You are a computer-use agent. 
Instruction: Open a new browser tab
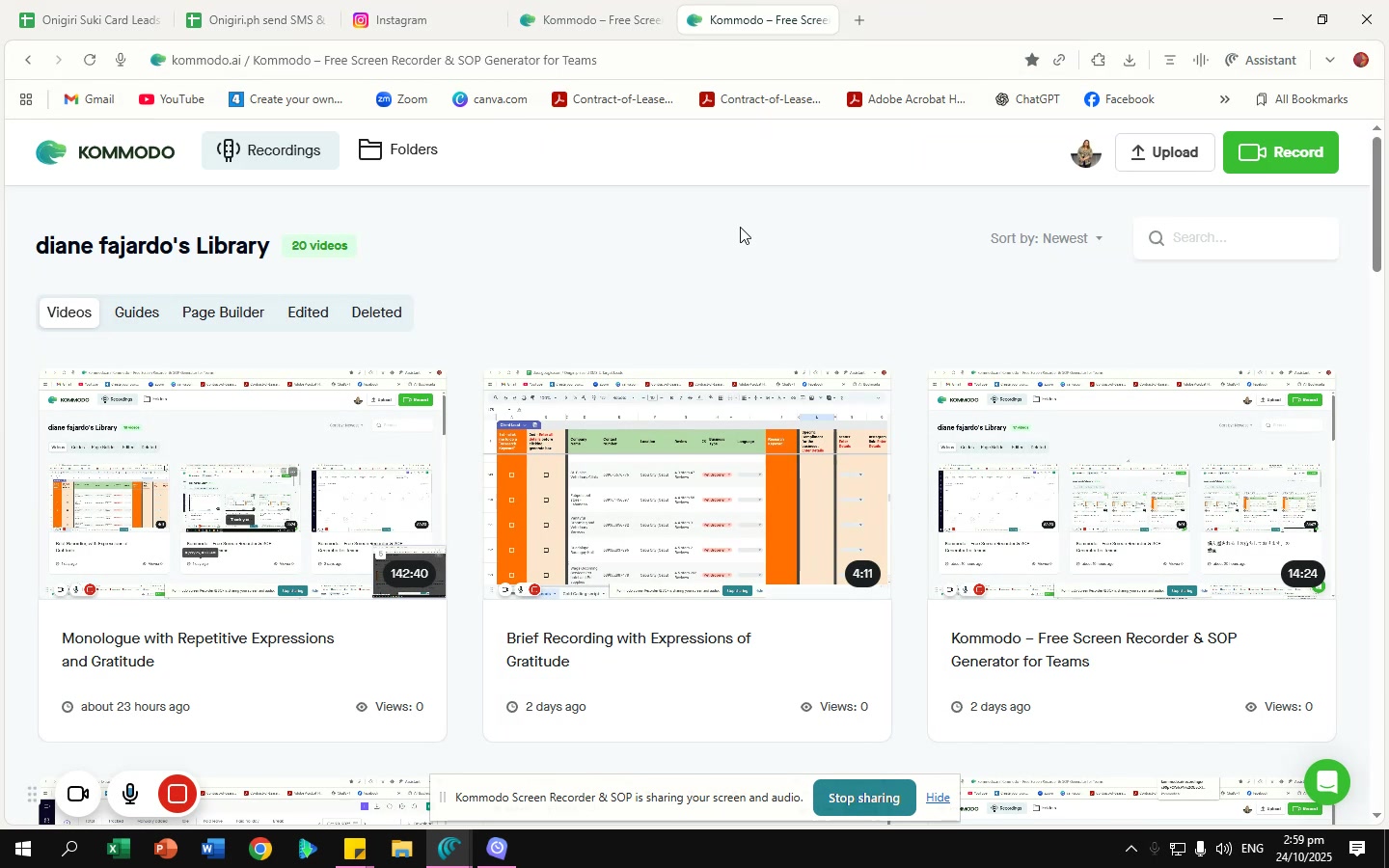tap(859, 19)
